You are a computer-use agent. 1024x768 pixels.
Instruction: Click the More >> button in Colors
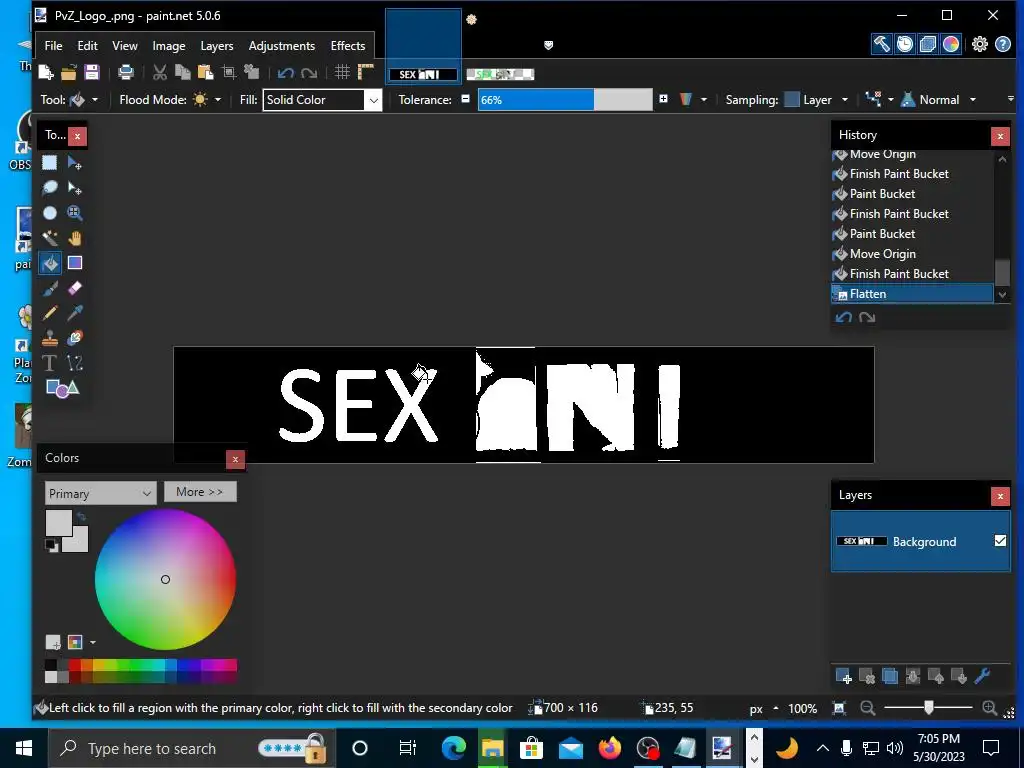coord(200,492)
